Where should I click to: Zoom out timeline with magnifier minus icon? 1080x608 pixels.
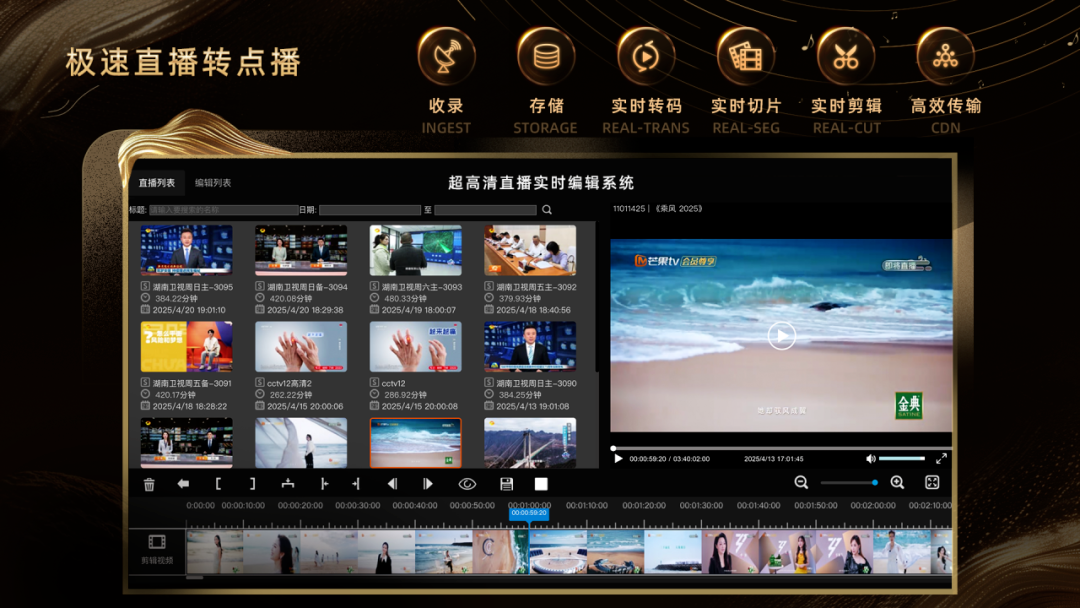802,482
